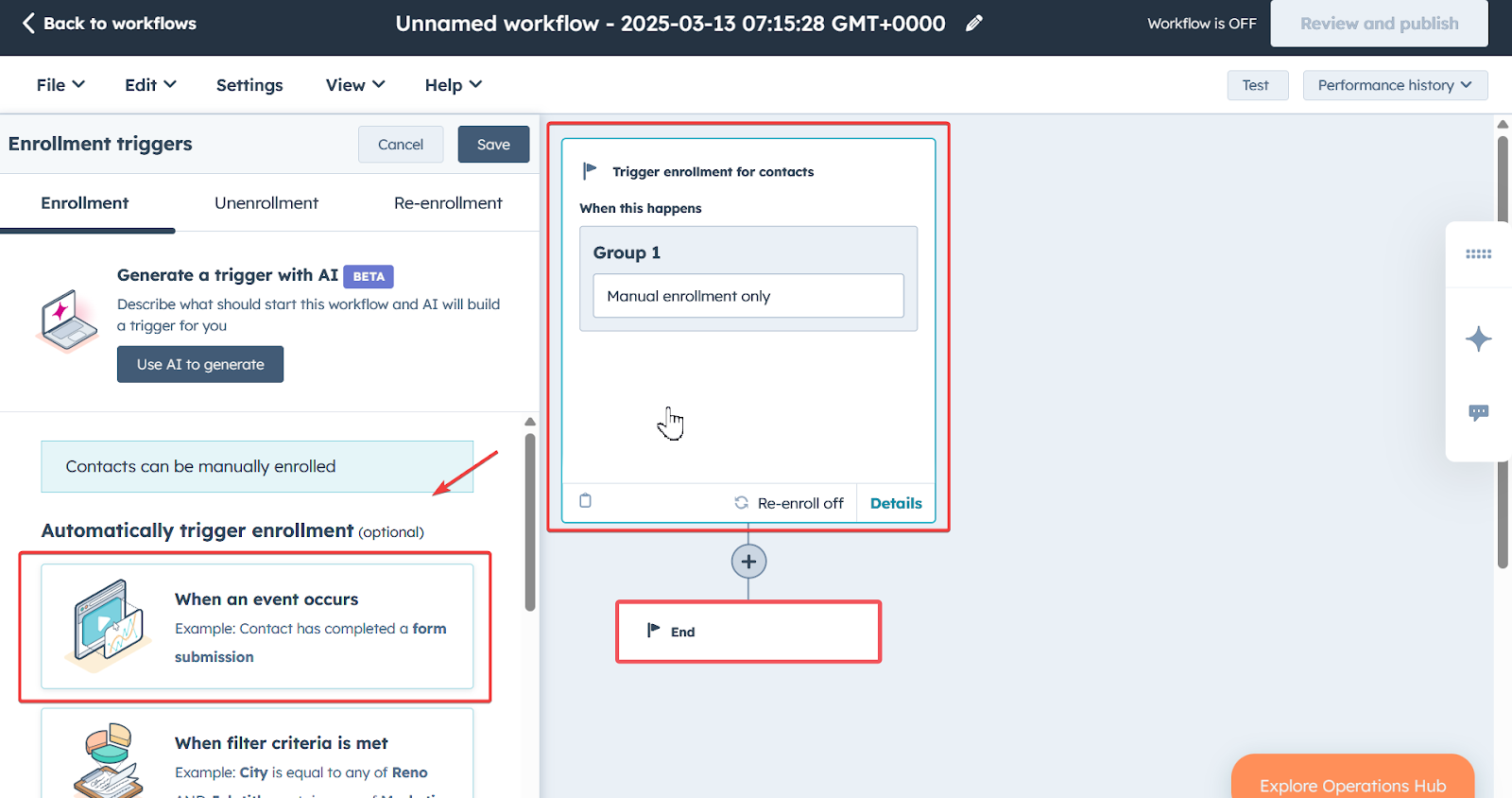Switch to the Unenrollment tab
Screen dimensions: 1512x798
(x=266, y=203)
